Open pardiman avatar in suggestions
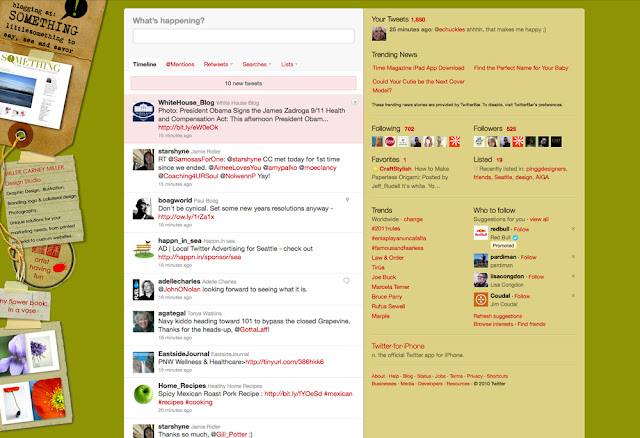 481,260
